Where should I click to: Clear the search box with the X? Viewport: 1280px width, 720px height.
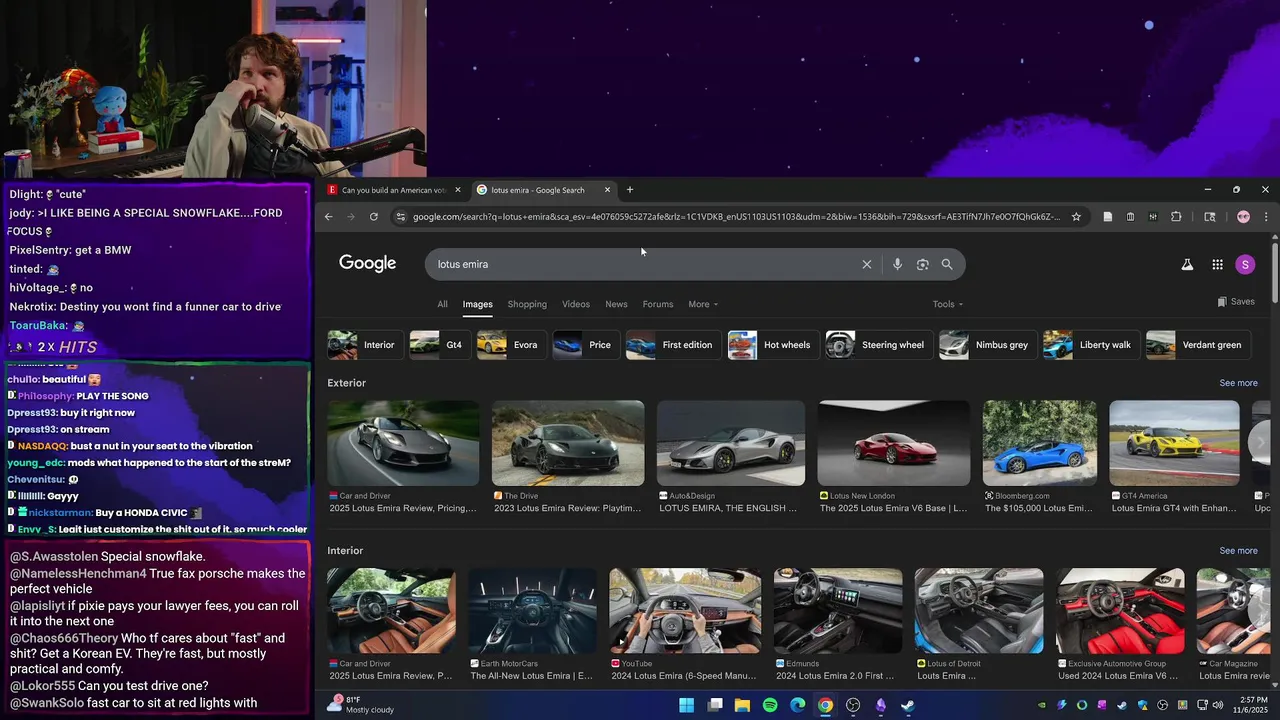point(867,264)
